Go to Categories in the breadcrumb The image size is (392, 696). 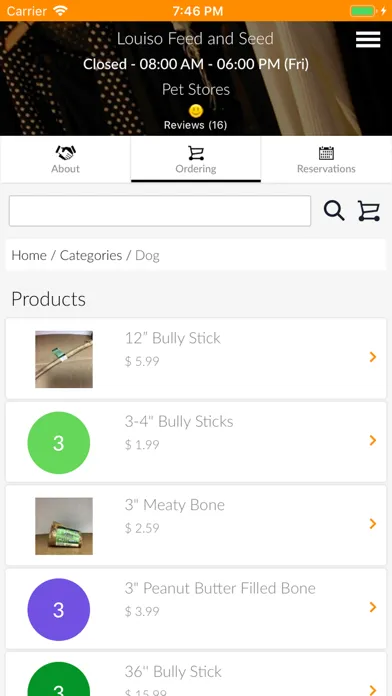91,255
